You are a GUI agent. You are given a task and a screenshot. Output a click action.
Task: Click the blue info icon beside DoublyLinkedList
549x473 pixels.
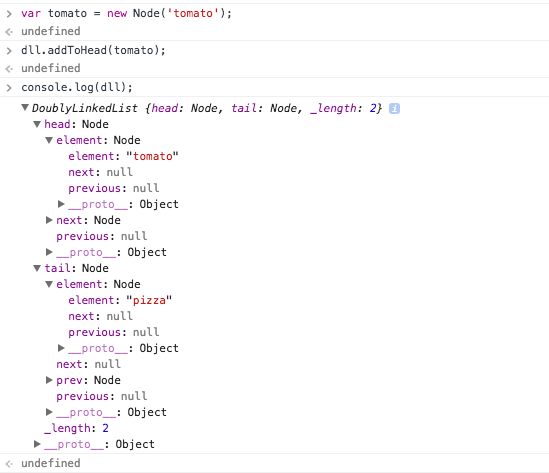[394, 109]
